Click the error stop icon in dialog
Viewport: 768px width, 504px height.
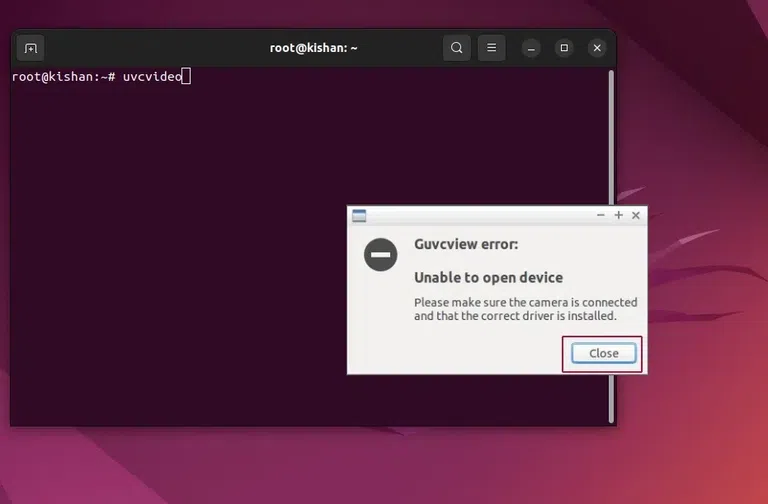coord(381,255)
